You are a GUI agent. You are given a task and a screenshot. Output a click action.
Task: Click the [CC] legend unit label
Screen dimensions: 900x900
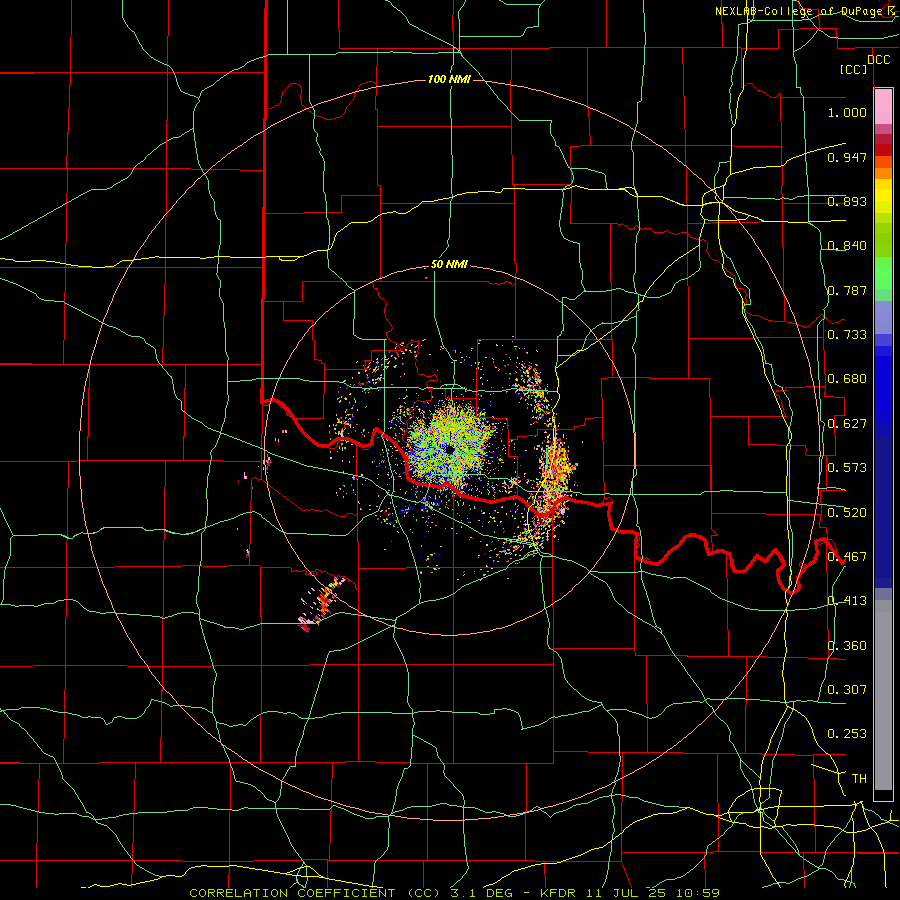click(x=853, y=69)
